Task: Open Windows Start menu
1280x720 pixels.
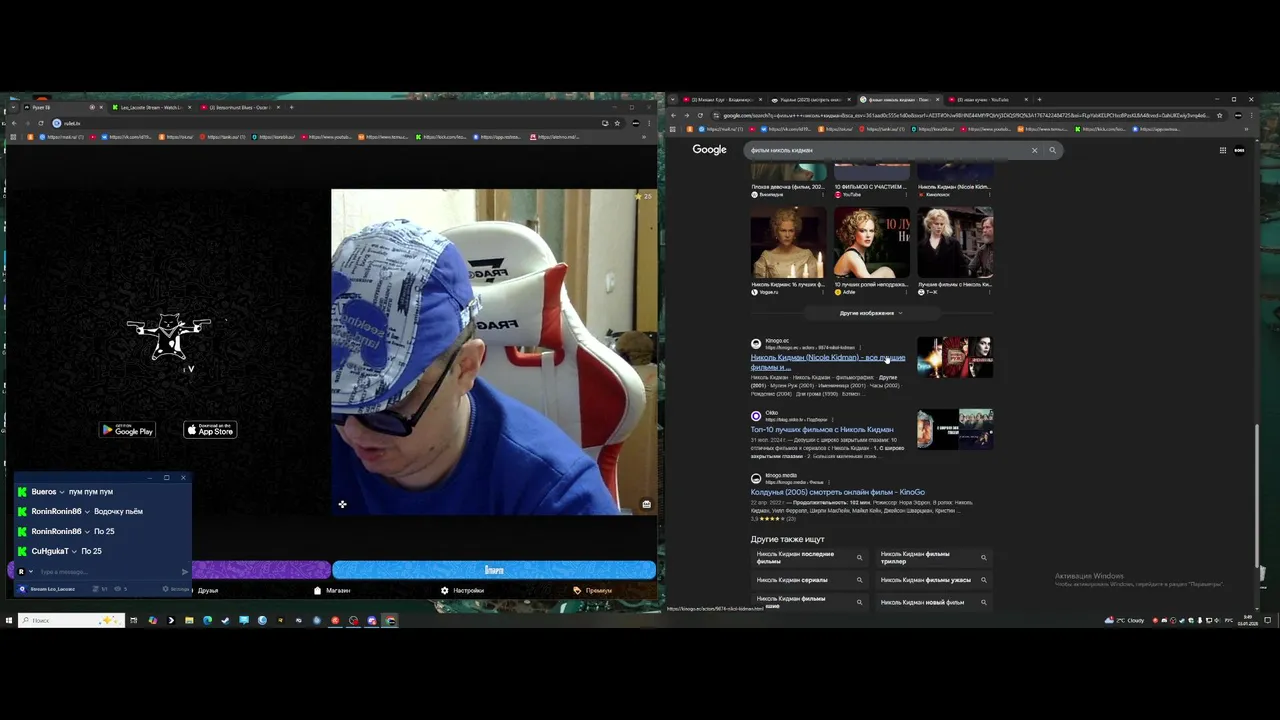Action: (8, 620)
